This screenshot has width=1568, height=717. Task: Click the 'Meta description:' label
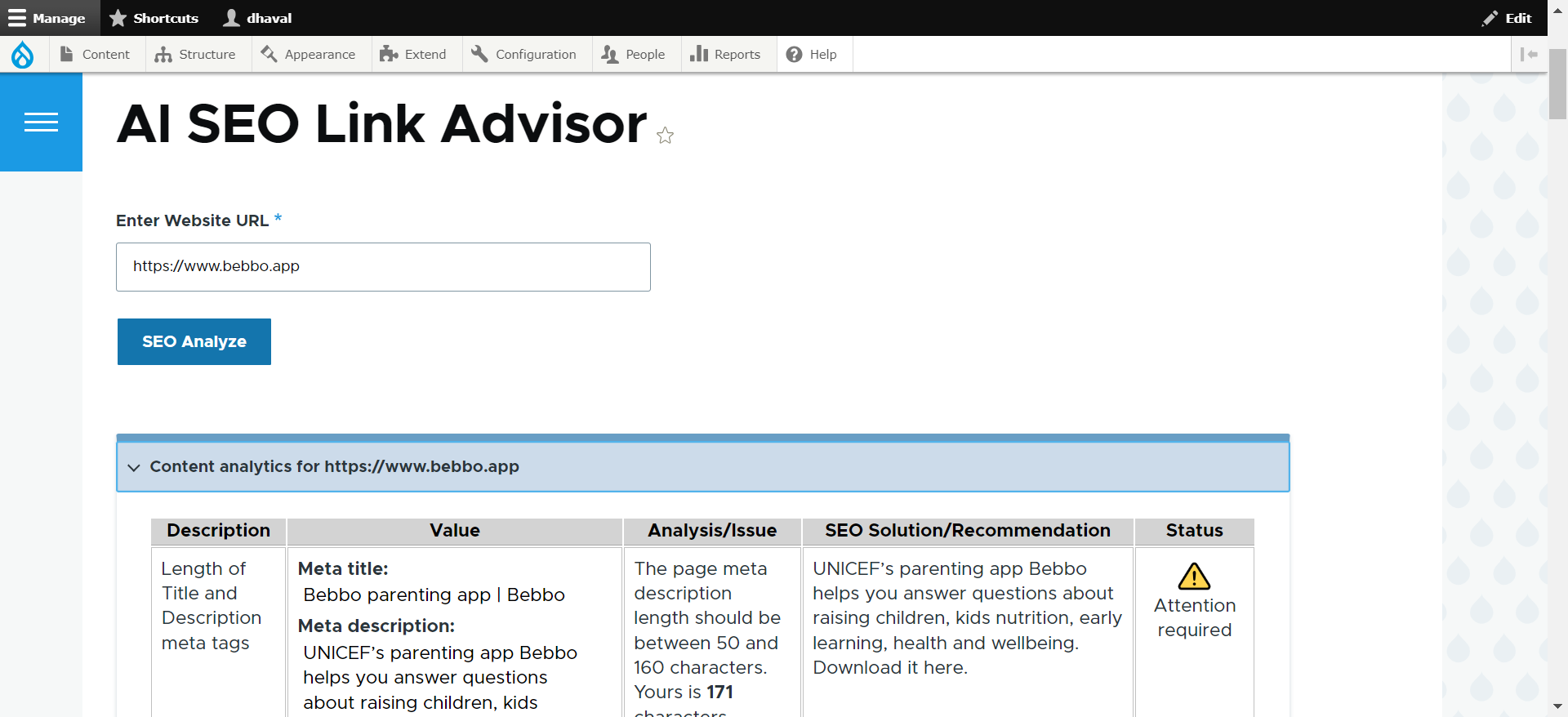(376, 626)
